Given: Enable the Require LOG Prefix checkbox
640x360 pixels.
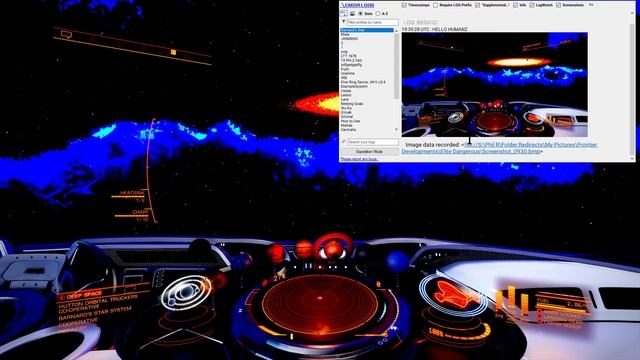Looking at the screenshot, I should tap(436, 5).
